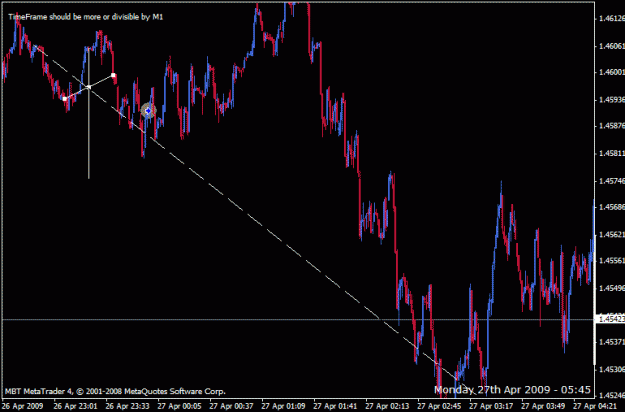Screen dimensions: 625x412
Task: Click the 1.4600 price axis label
Action: 611,72
